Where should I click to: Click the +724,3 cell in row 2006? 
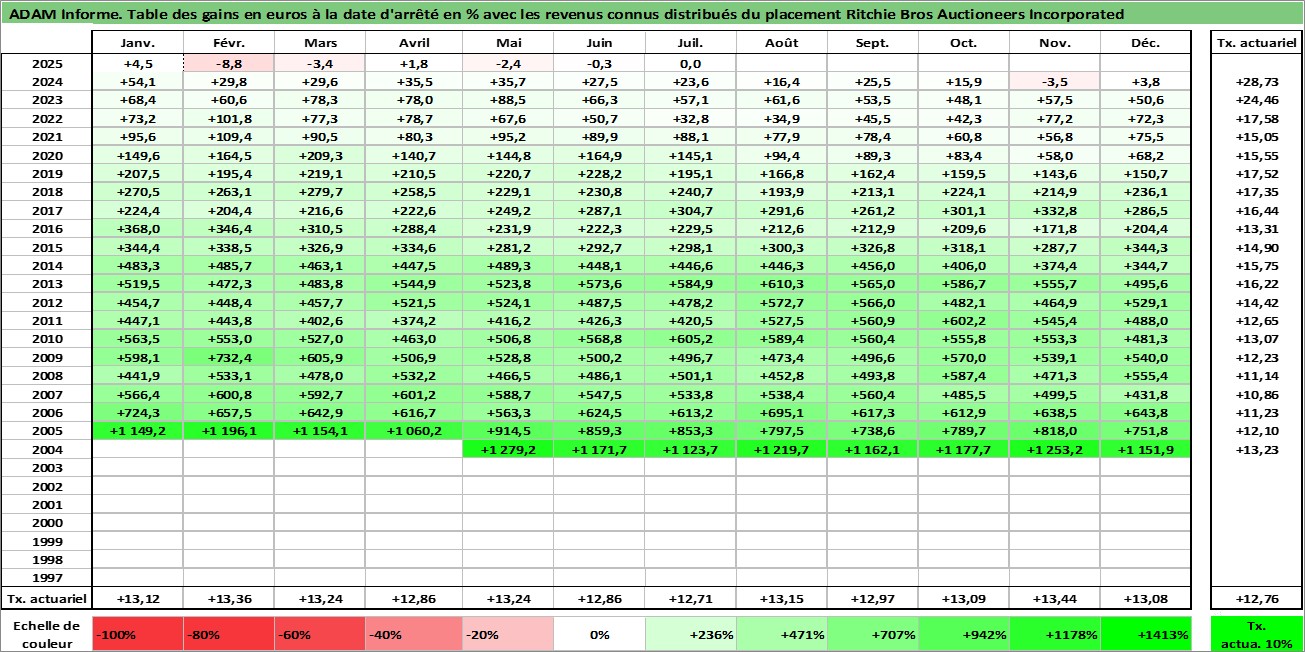137,413
